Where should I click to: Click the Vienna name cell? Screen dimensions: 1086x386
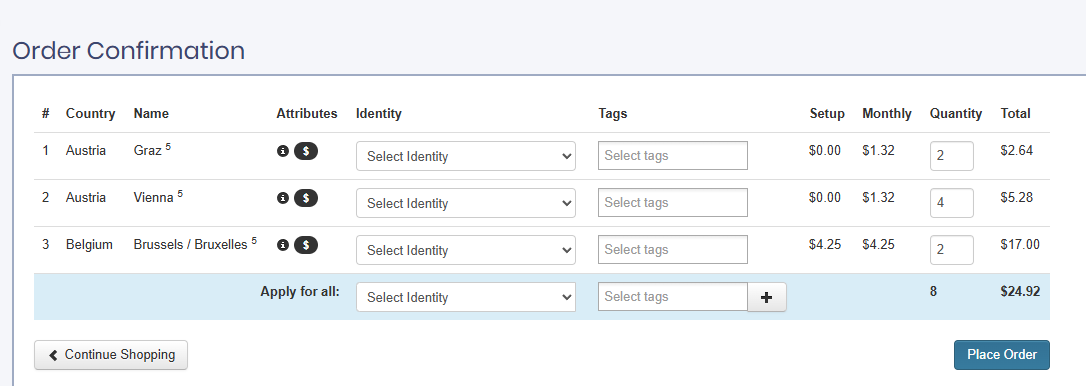click(x=158, y=197)
